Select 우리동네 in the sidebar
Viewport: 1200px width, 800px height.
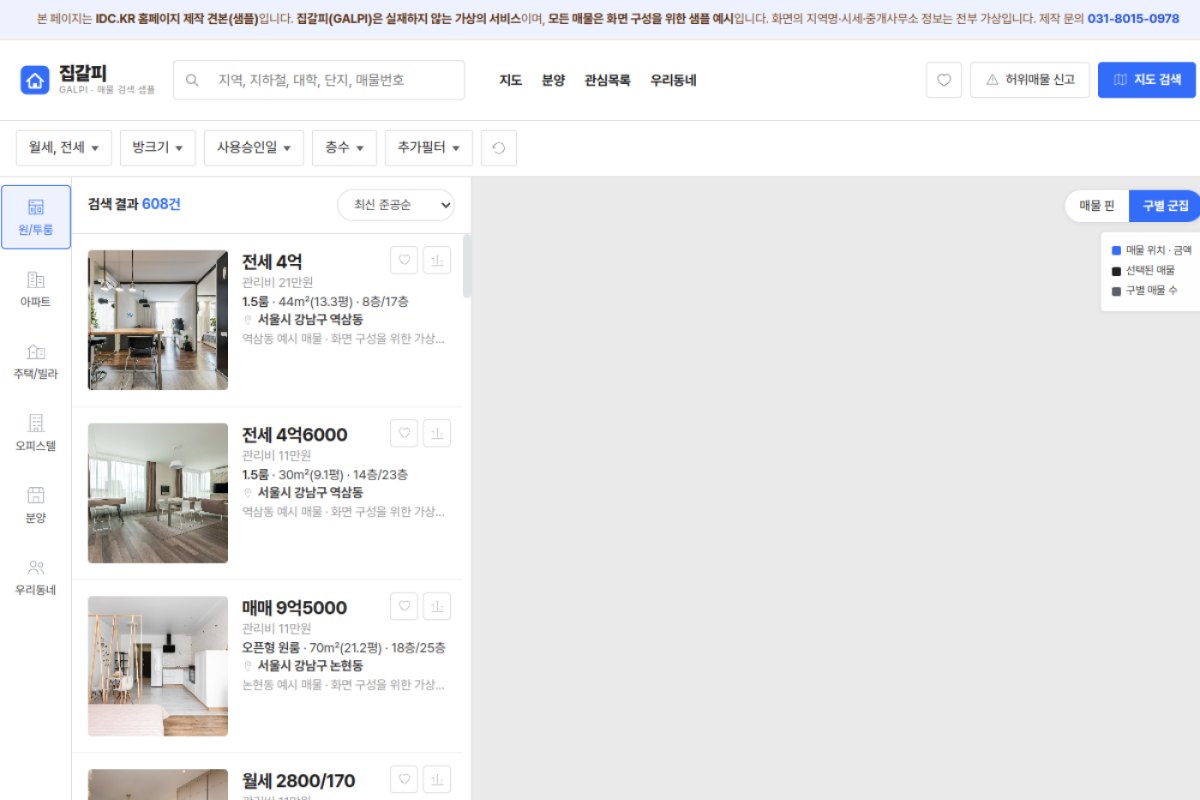click(36, 577)
